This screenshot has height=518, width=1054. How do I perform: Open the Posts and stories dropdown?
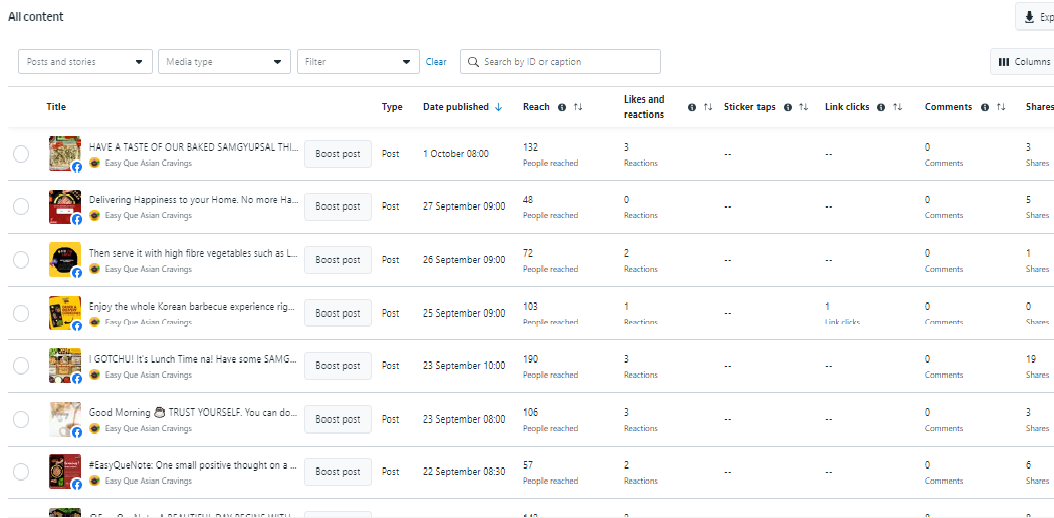[85, 62]
